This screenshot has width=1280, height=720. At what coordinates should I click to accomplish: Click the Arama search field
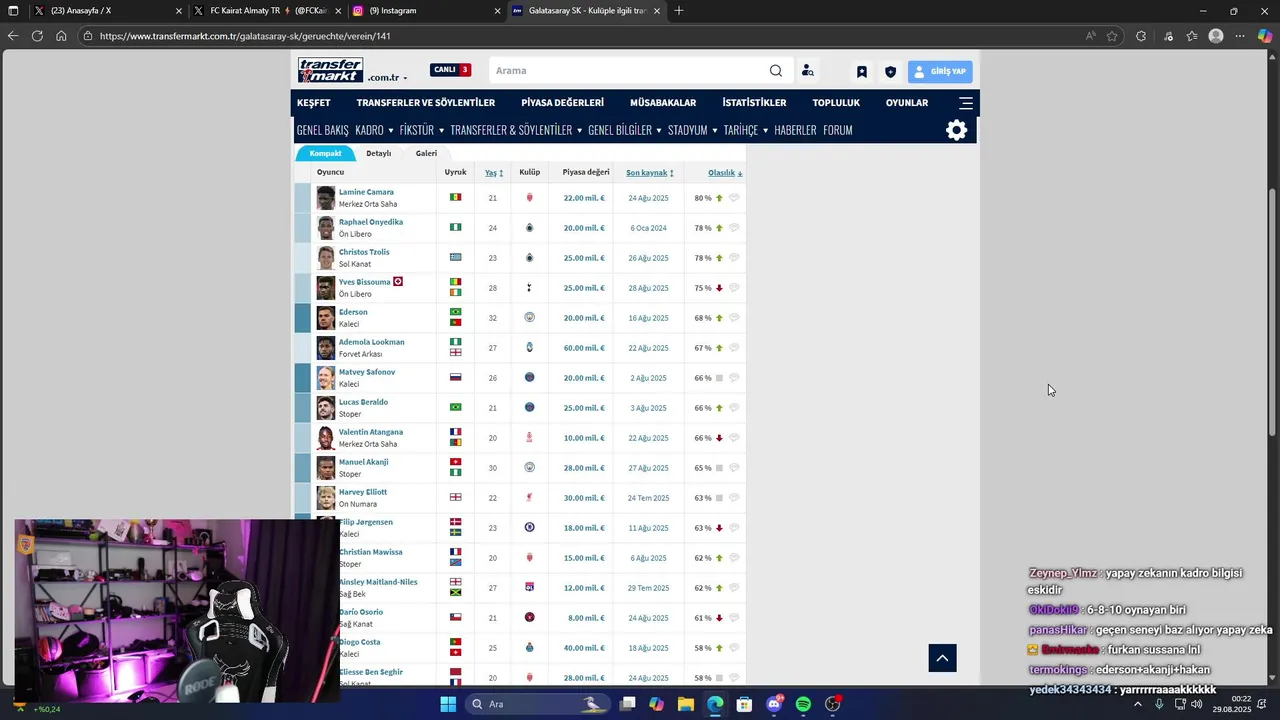pos(628,71)
